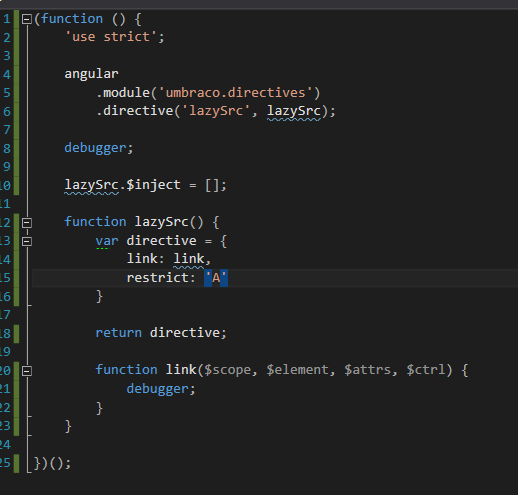The height and width of the screenshot is (495, 518).
Task: Click the 'use strict' string
Action: click(x=111, y=37)
